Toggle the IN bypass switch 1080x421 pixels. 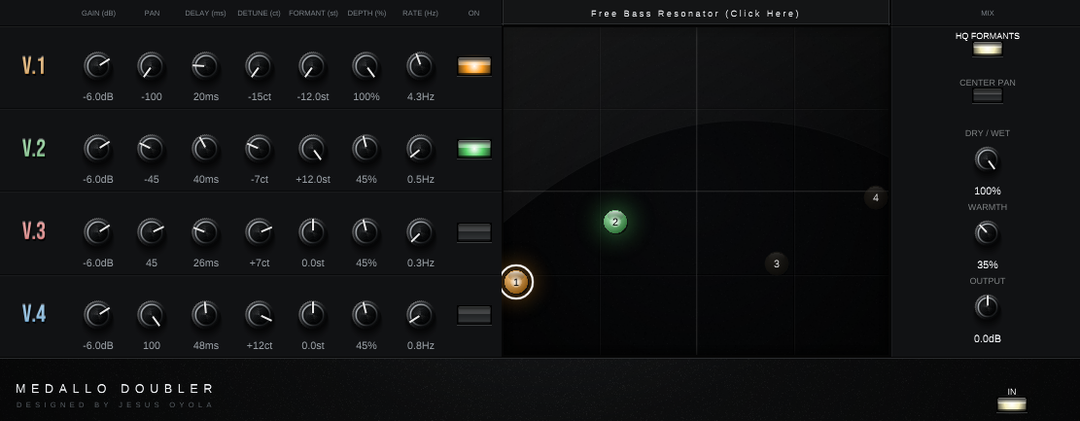coord(1012,404)
